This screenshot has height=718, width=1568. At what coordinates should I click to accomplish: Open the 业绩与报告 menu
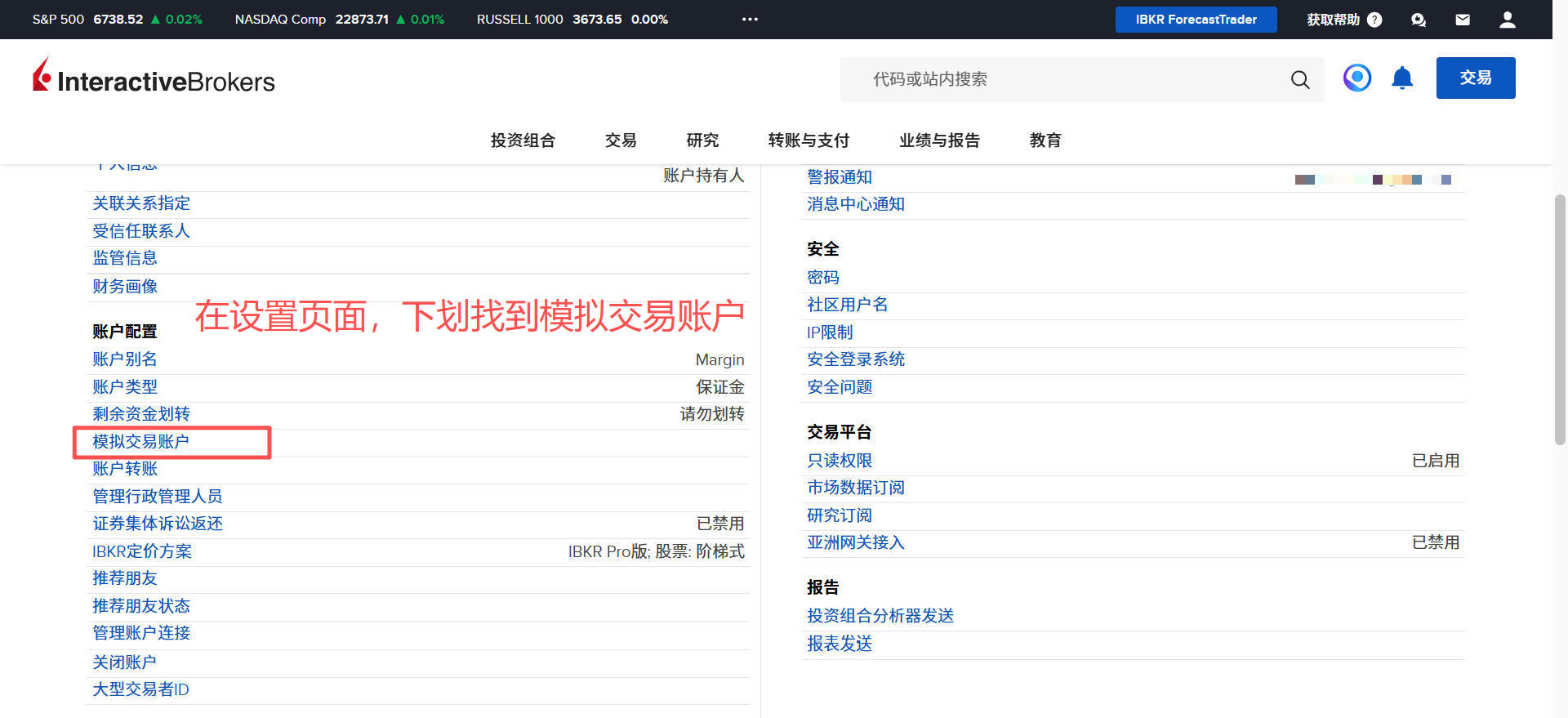(939, 140)
